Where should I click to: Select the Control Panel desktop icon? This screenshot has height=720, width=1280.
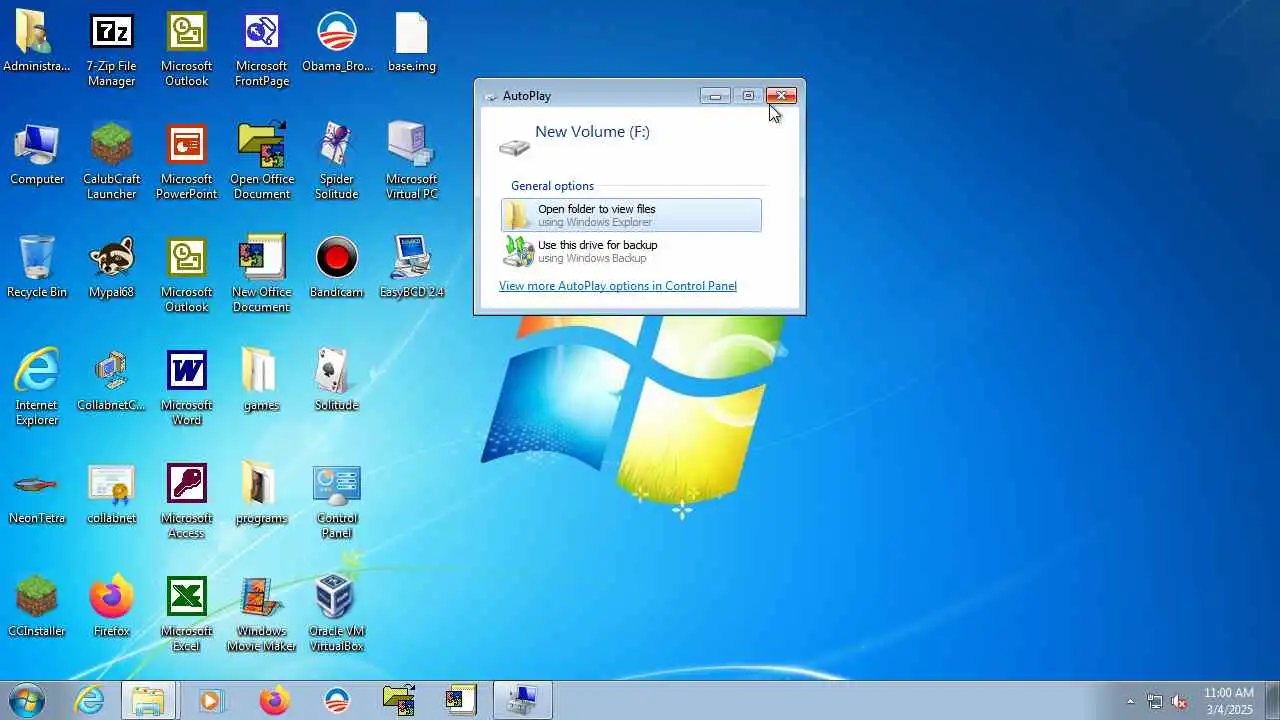(x=337, y=501)
